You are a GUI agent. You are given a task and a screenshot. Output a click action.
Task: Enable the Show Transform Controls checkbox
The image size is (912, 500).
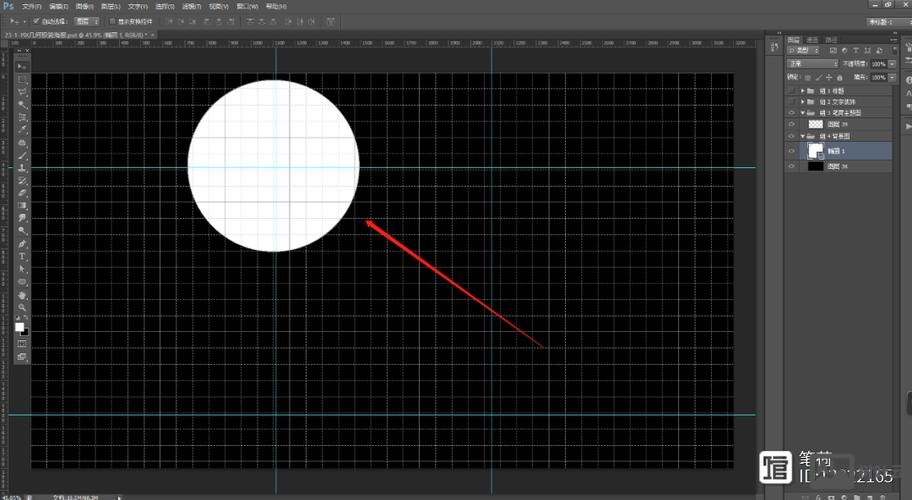[x=110, y=20]
